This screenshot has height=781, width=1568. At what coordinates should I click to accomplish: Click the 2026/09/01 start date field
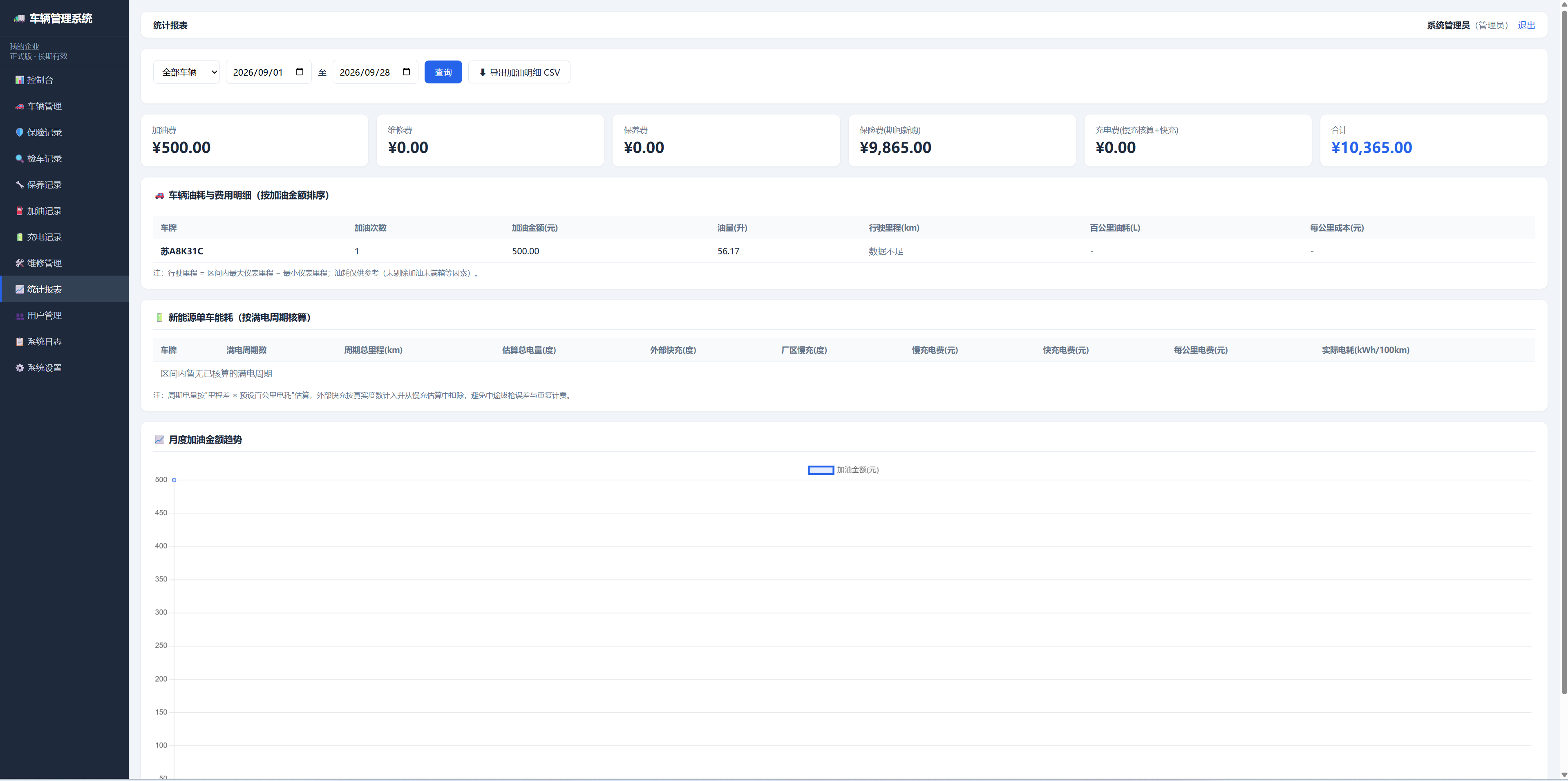(268, 72)
